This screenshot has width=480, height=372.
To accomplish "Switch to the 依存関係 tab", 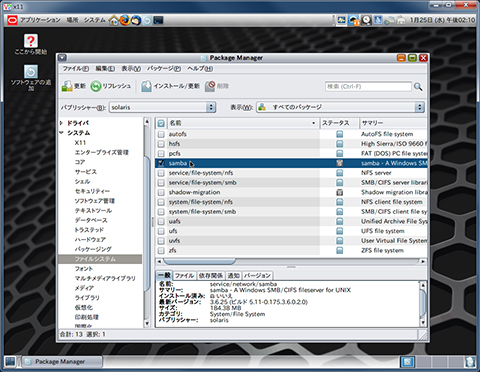I will click(211, 276).
